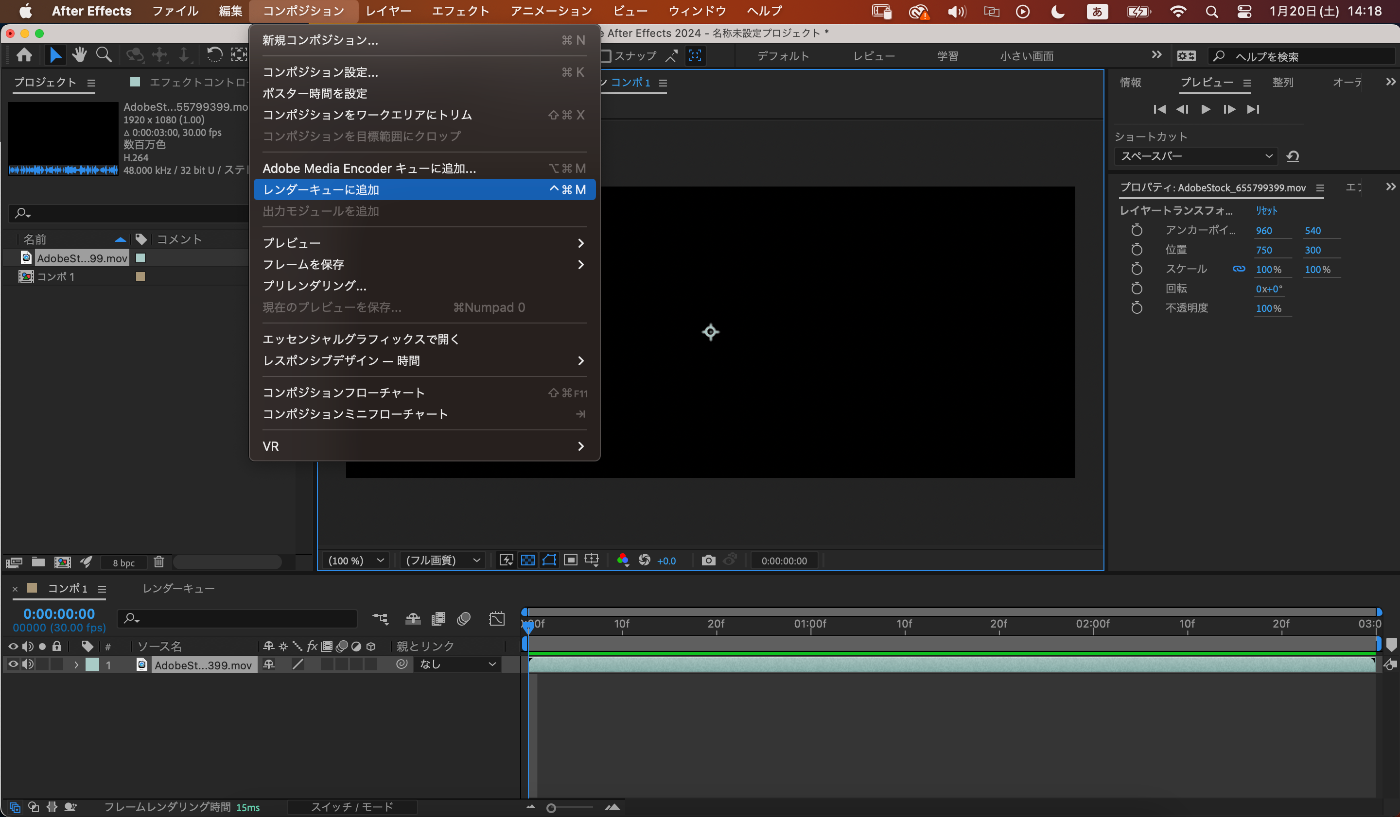
Task: Toggle the transparency grid in the viewer
Action: pos(528,560)
